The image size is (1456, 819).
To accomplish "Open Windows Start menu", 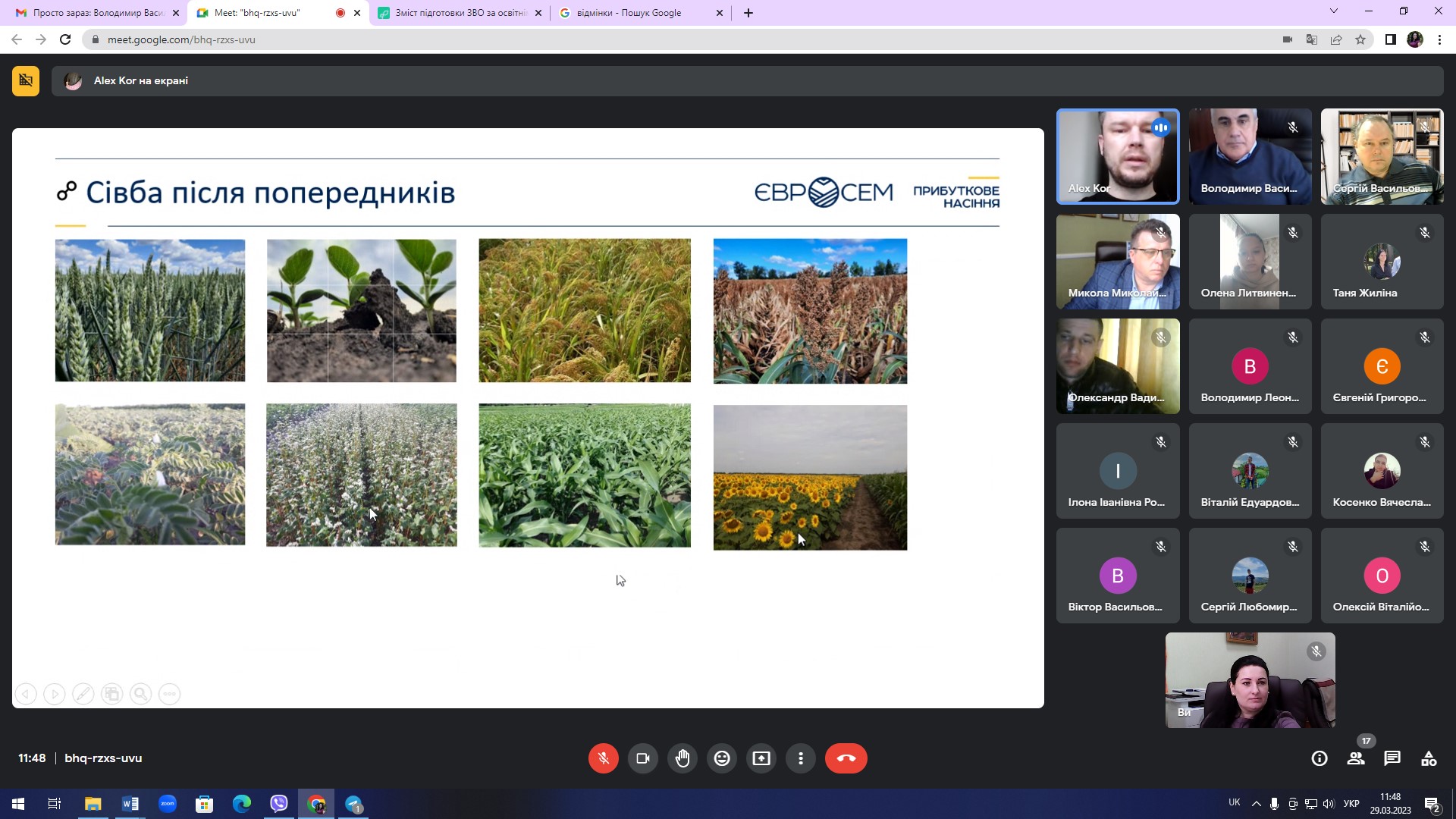I will [18, 804].
